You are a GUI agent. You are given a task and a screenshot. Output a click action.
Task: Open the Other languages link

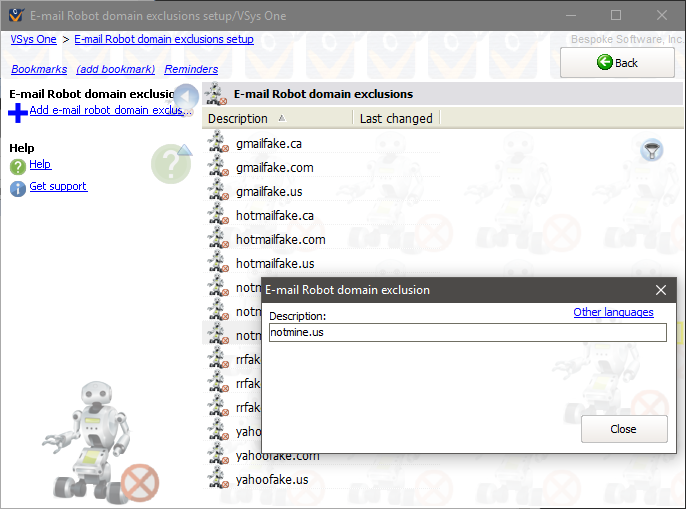coord(613,312)
